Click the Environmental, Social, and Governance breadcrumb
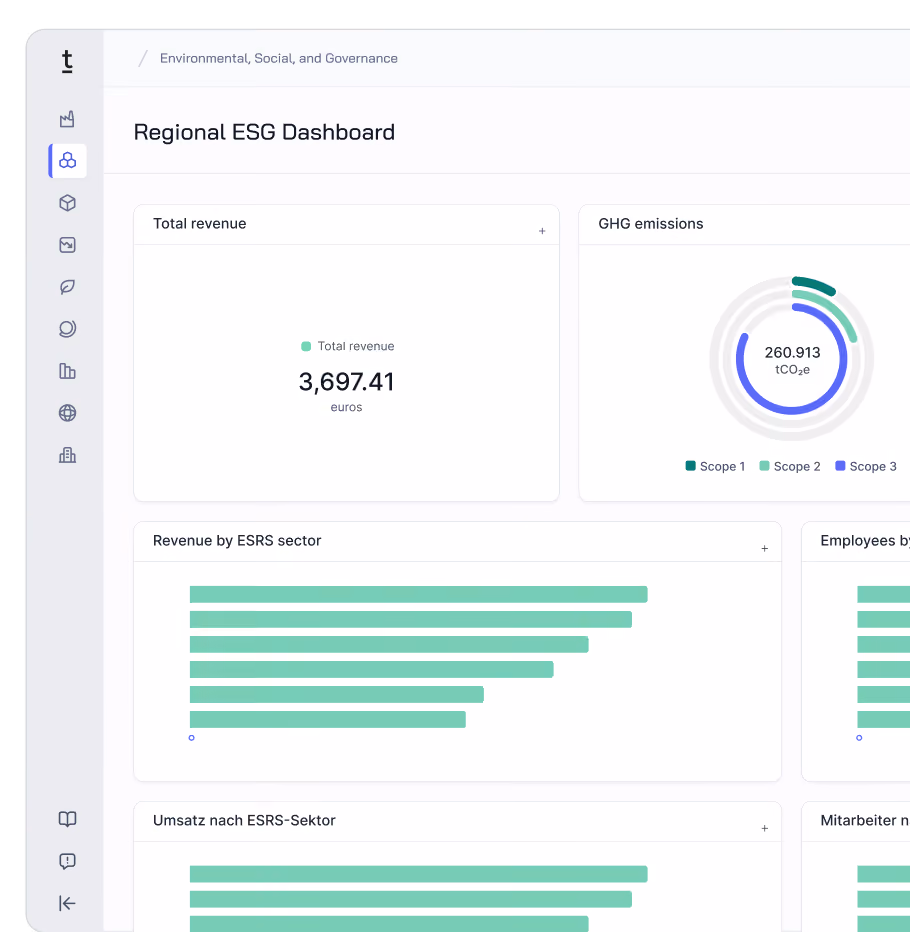The height and width of the screenshot is (932, 910). 278,58
